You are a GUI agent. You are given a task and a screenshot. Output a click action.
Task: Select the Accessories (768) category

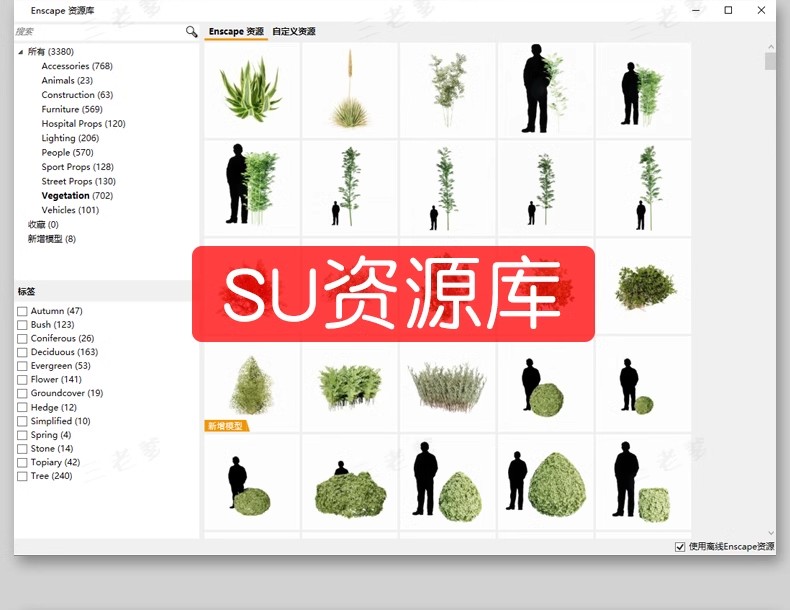pos(77,66)
